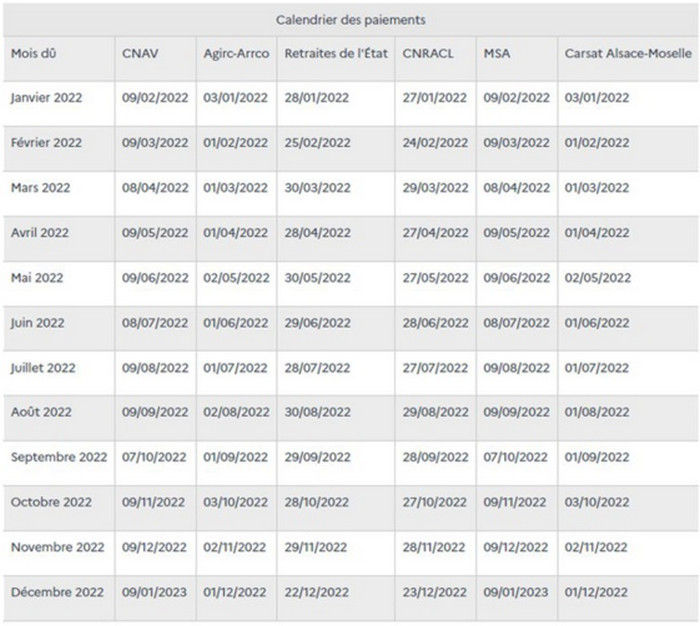
Task: Click the Retraites de l'État header
Action: [x=336, y=54]
